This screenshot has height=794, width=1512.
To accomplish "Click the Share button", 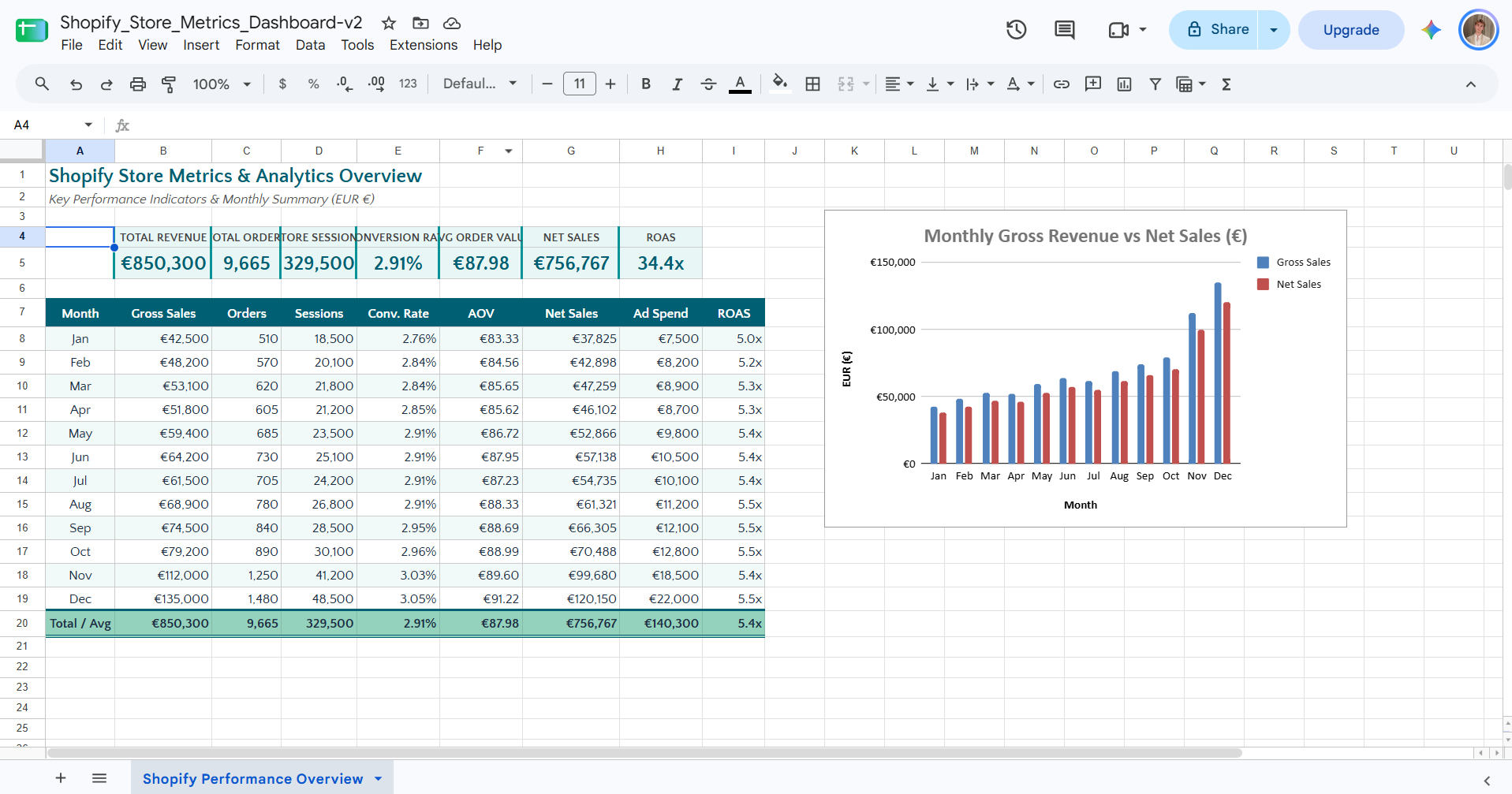I will pos(1215,30).
